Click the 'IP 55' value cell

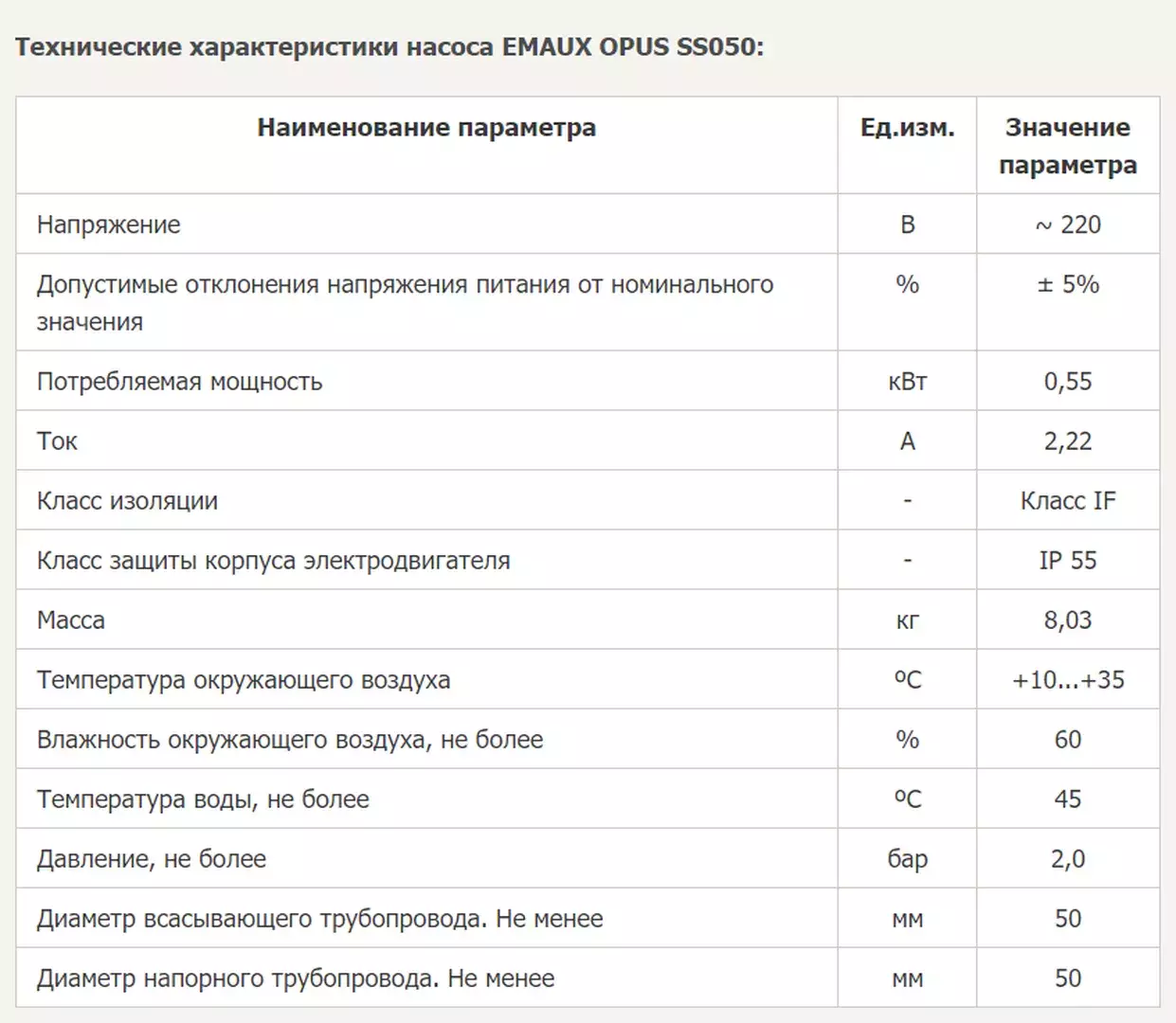(x=1068, y=561)
